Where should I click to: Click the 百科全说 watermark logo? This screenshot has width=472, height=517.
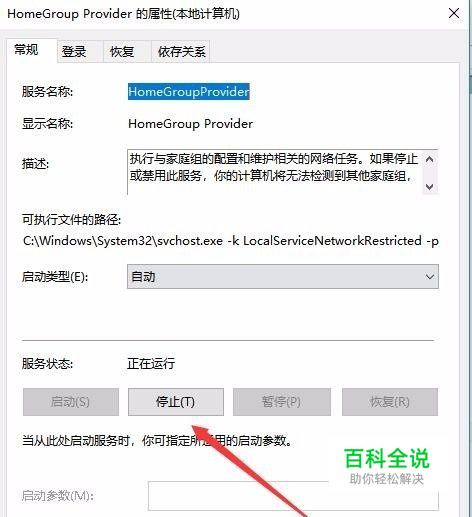386,466
